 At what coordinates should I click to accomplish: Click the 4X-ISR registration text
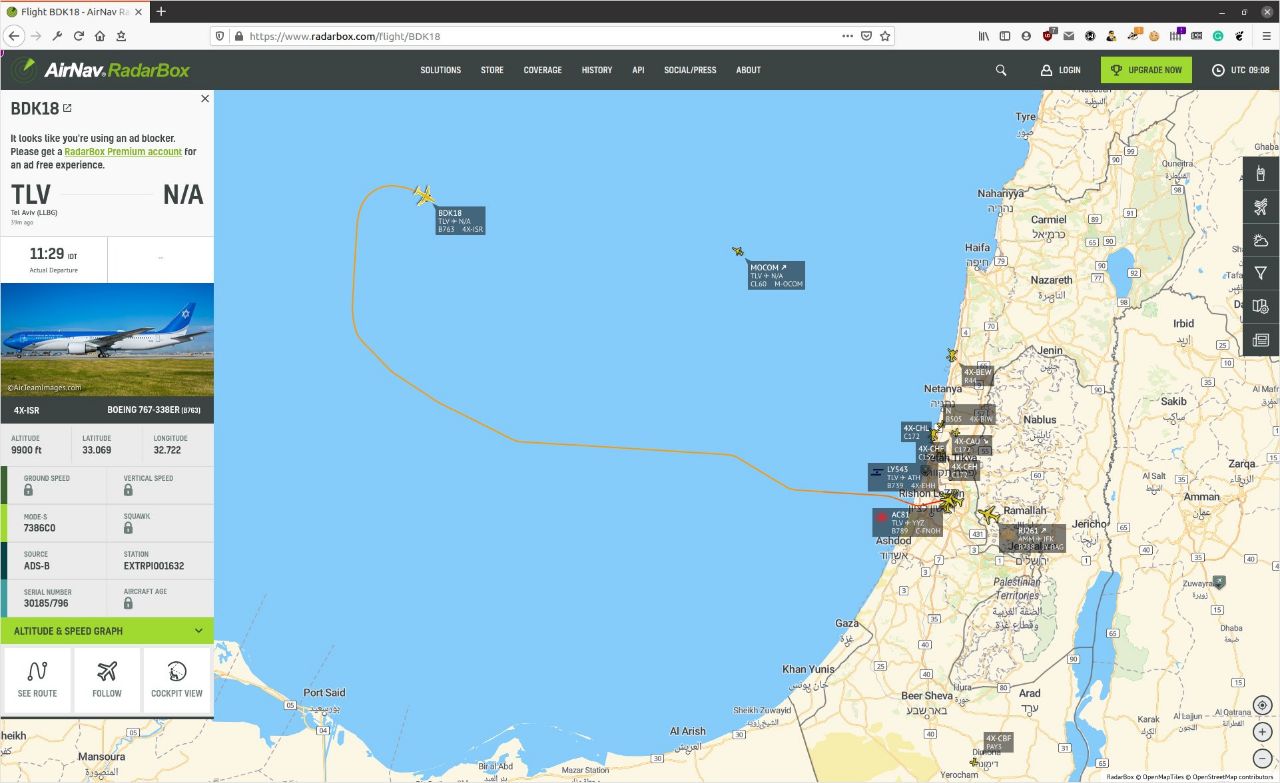(x=27, y=410)
